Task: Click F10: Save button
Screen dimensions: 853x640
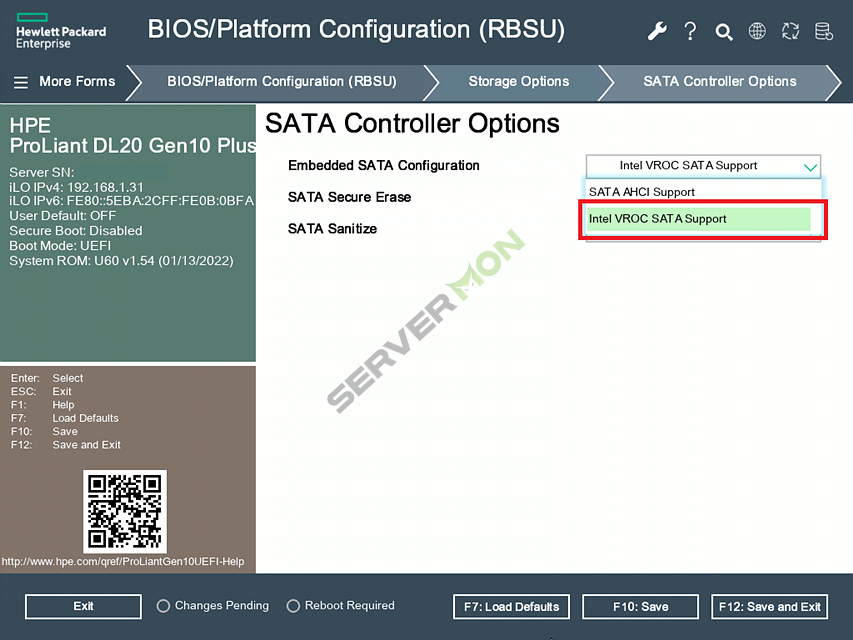Action: point(640,606)
